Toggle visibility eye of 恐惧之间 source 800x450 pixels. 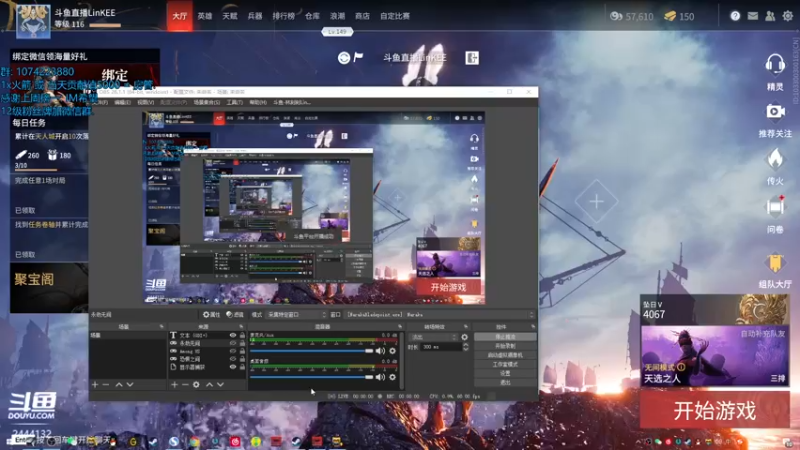coord(233,359)
